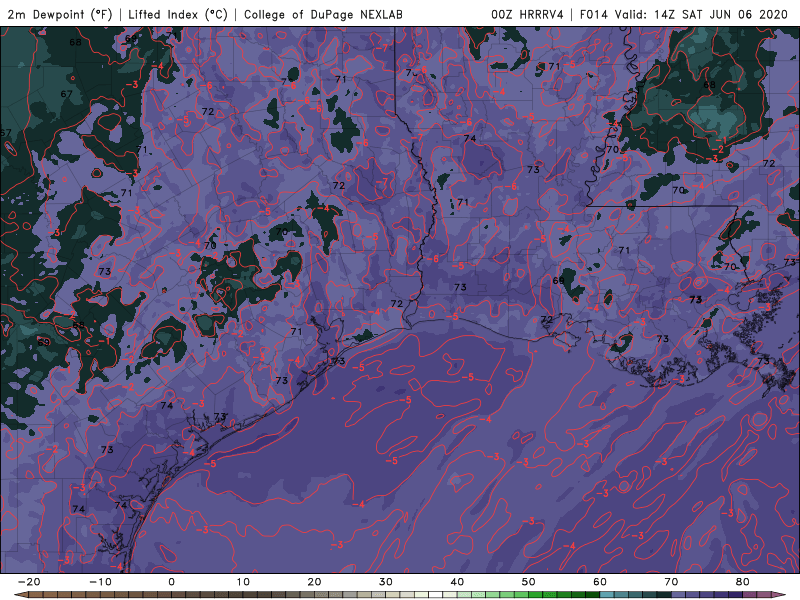Click the '40' colorbar scale label
Viewport: 800px width, 600px height.
[457, 582]
